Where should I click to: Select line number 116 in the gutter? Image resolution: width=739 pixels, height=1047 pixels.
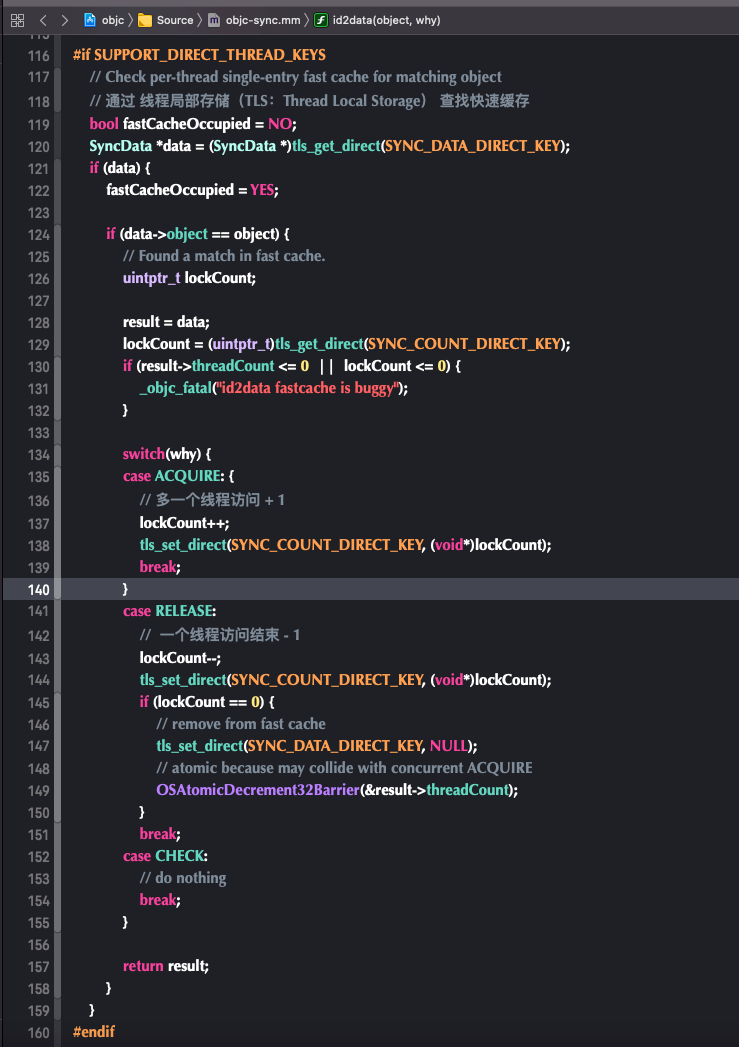click(39, 55)
